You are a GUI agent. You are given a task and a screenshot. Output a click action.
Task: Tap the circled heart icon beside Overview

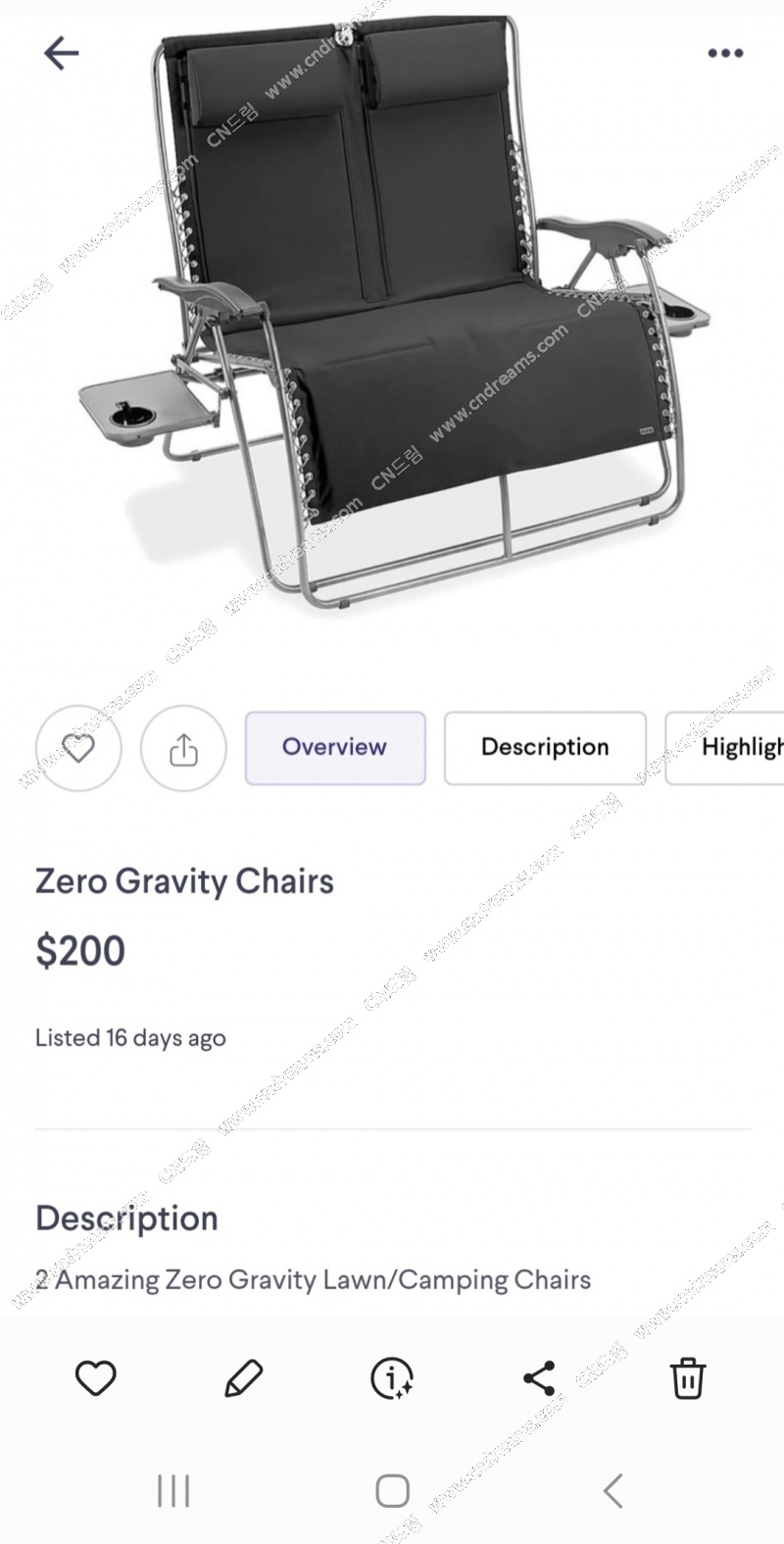tap(78, 748)
